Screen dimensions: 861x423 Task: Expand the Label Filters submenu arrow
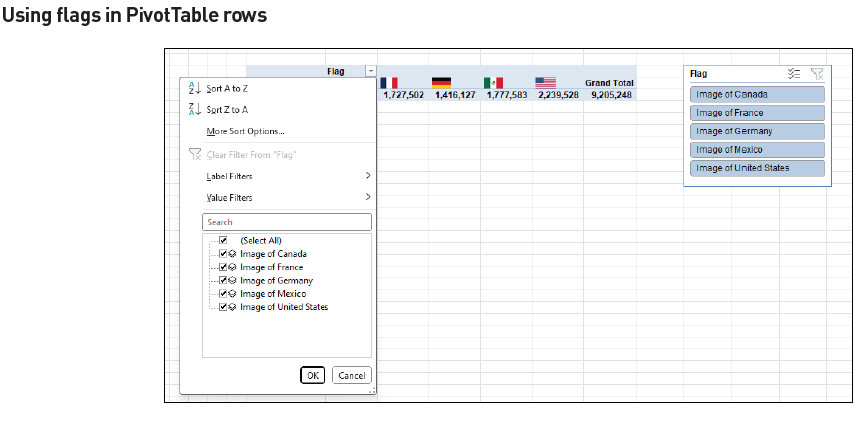click(x=367, y=176)
